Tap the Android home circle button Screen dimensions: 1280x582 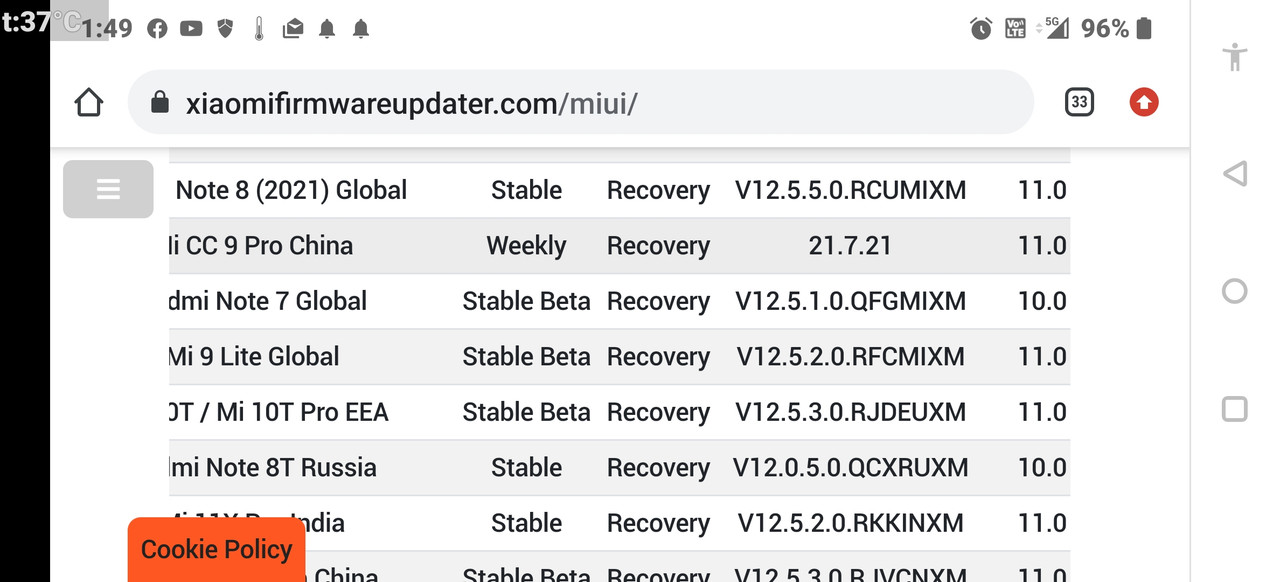click(x=1235, y=291)
